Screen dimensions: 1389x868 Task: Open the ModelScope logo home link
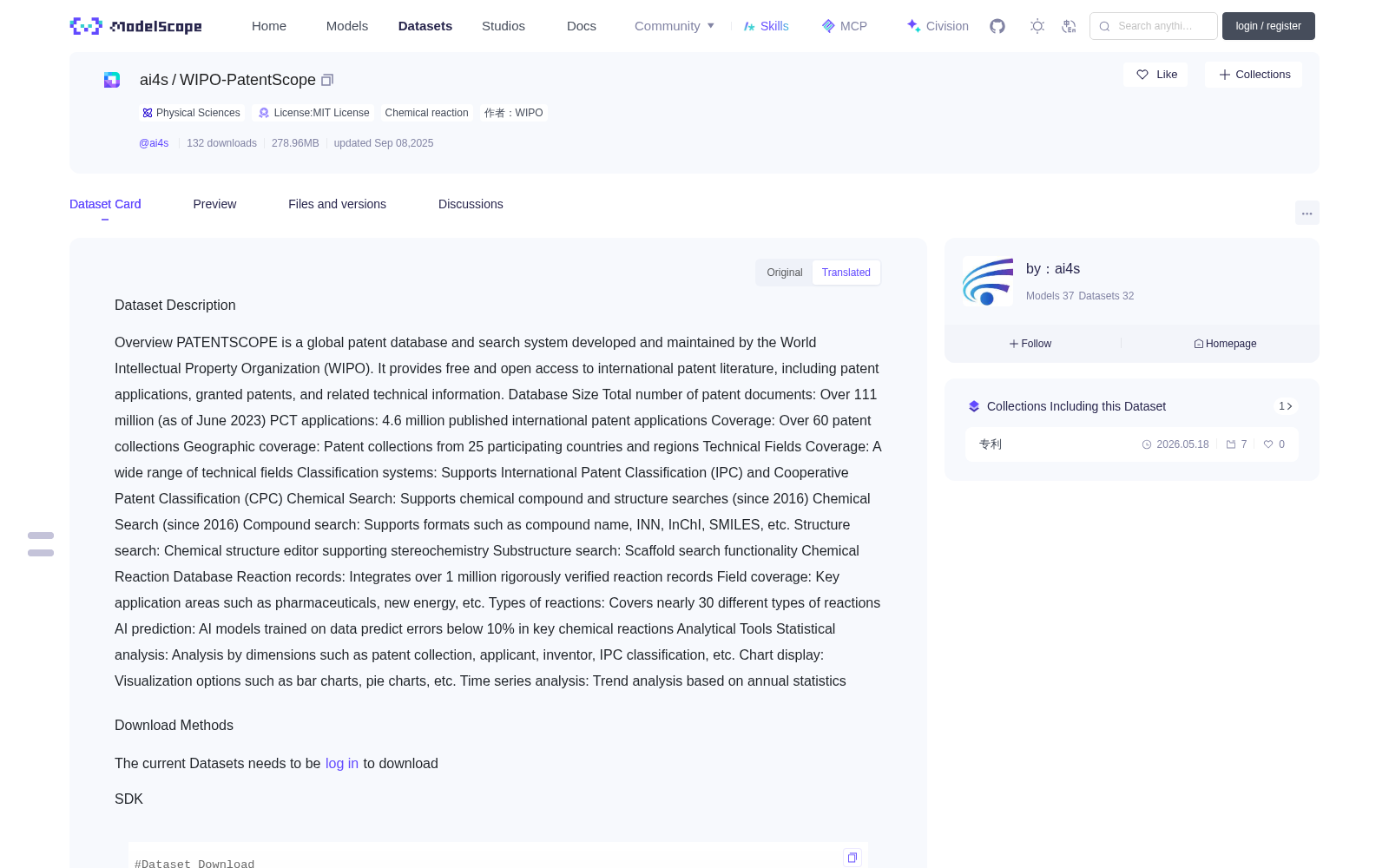(135, 26)
